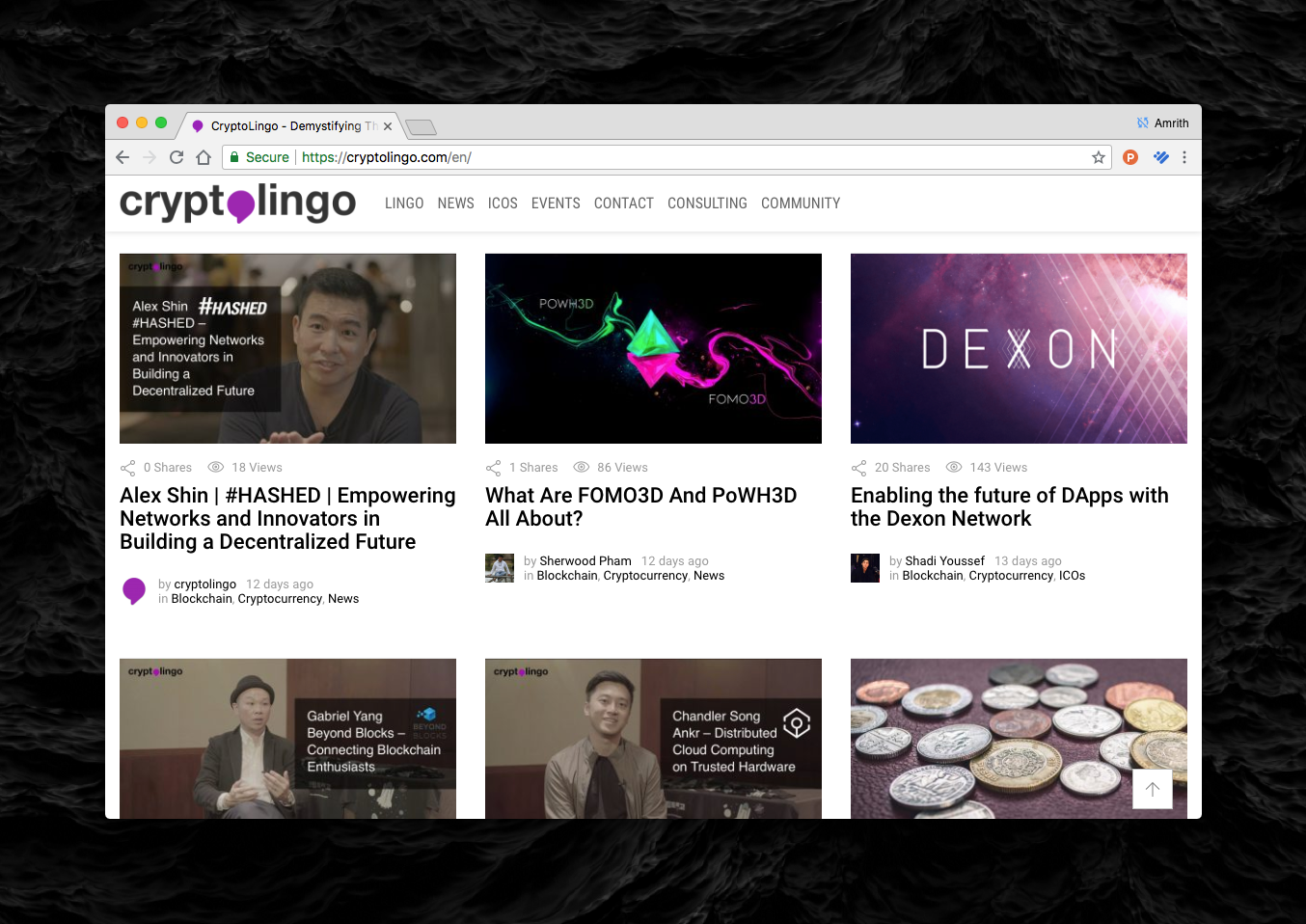The height and width of the screenshot is (924, 1306).
Task: Click Shadi Youssef's author avatar
Action: (x=865, y=568)
